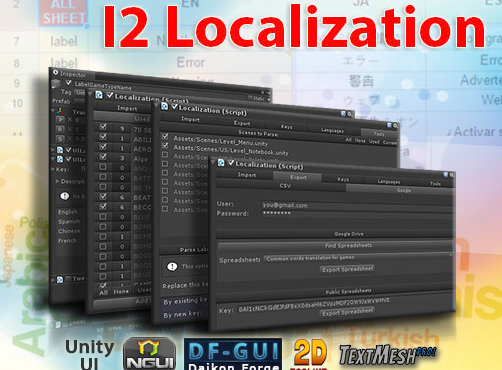Expand the Descripti foldout in Inspector

click(x=57, y=181)
